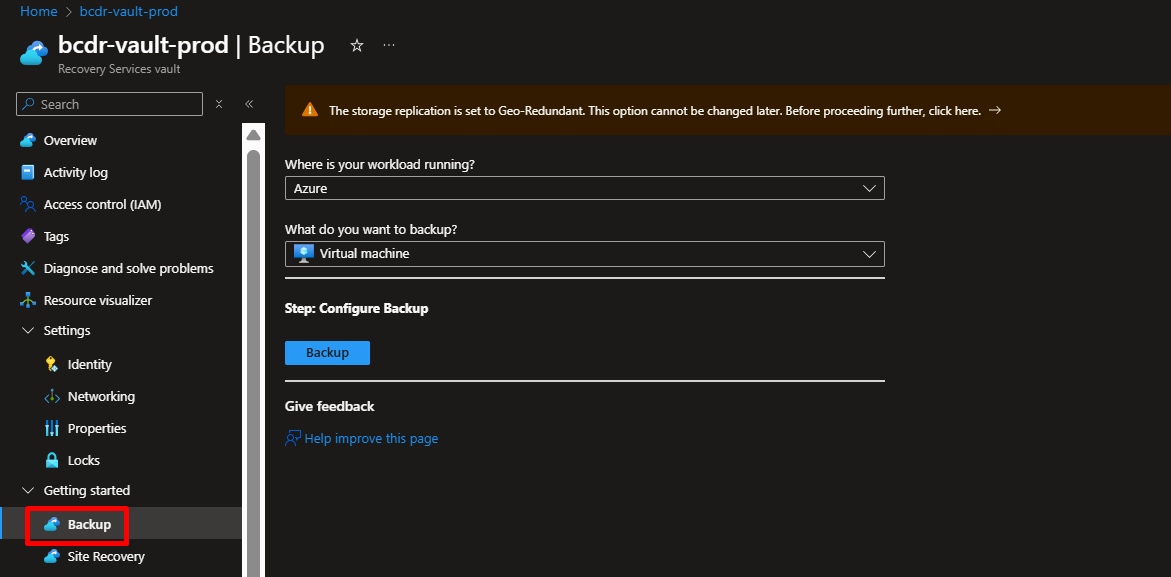Click the Diagnose and solve problems icon
The width and height of the screenshot is (1171, 577).
coord(28,269)
